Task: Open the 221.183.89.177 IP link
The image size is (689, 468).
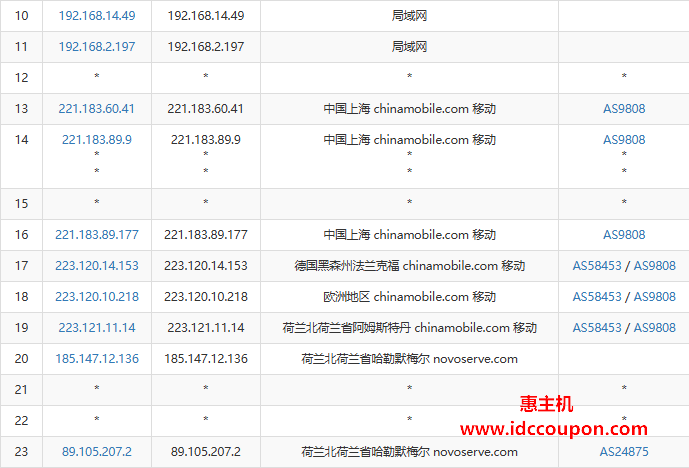Action: click(x=97, y=235)
